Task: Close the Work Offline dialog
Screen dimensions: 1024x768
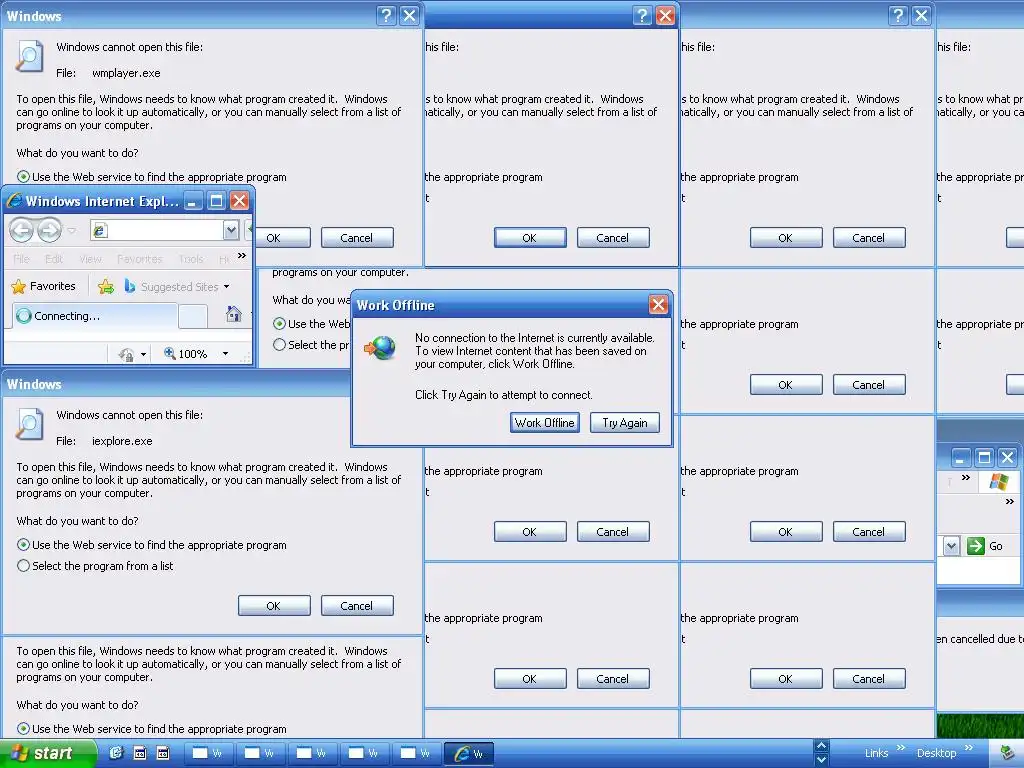Action: (658, 304)
